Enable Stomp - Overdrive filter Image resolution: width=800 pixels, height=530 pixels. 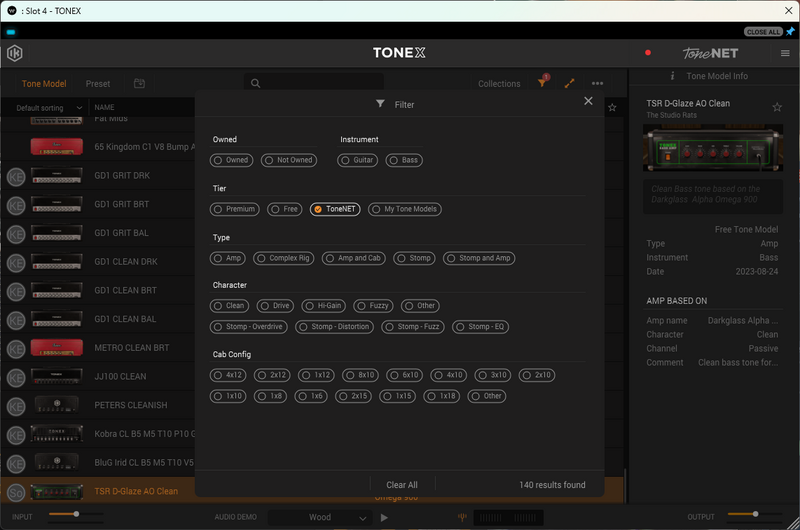(248, 326)
